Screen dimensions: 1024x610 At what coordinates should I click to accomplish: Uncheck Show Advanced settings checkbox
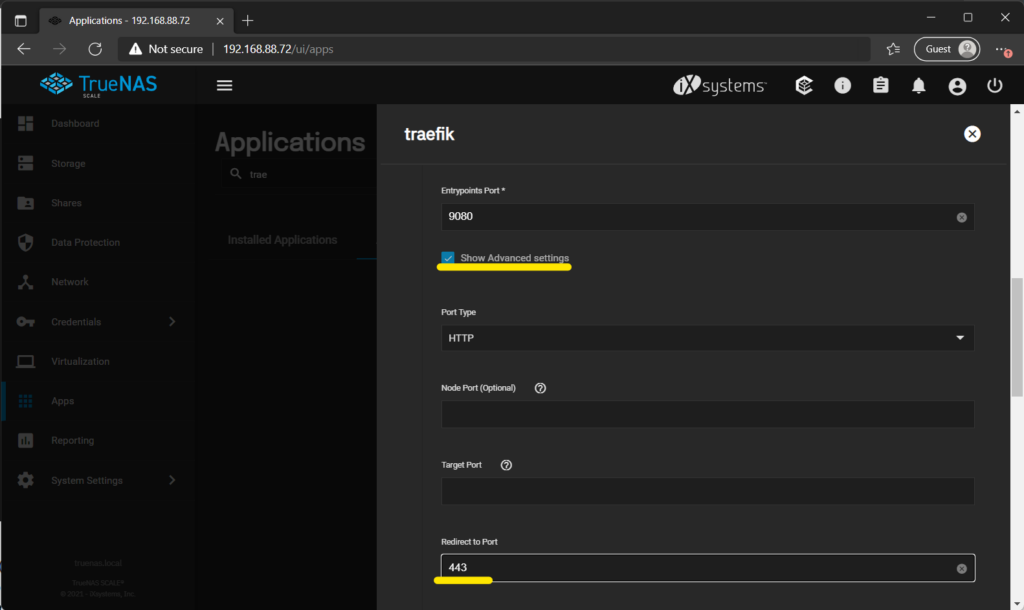(447, 258)
